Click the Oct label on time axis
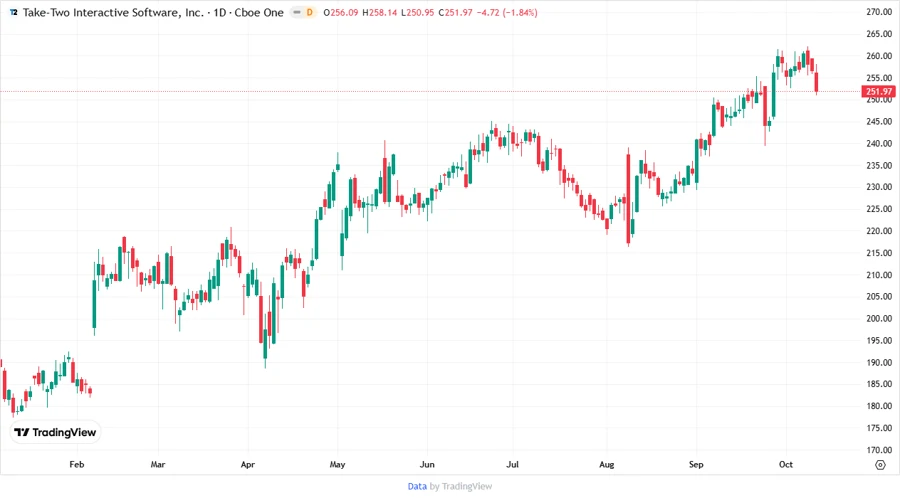 [786, 464]
